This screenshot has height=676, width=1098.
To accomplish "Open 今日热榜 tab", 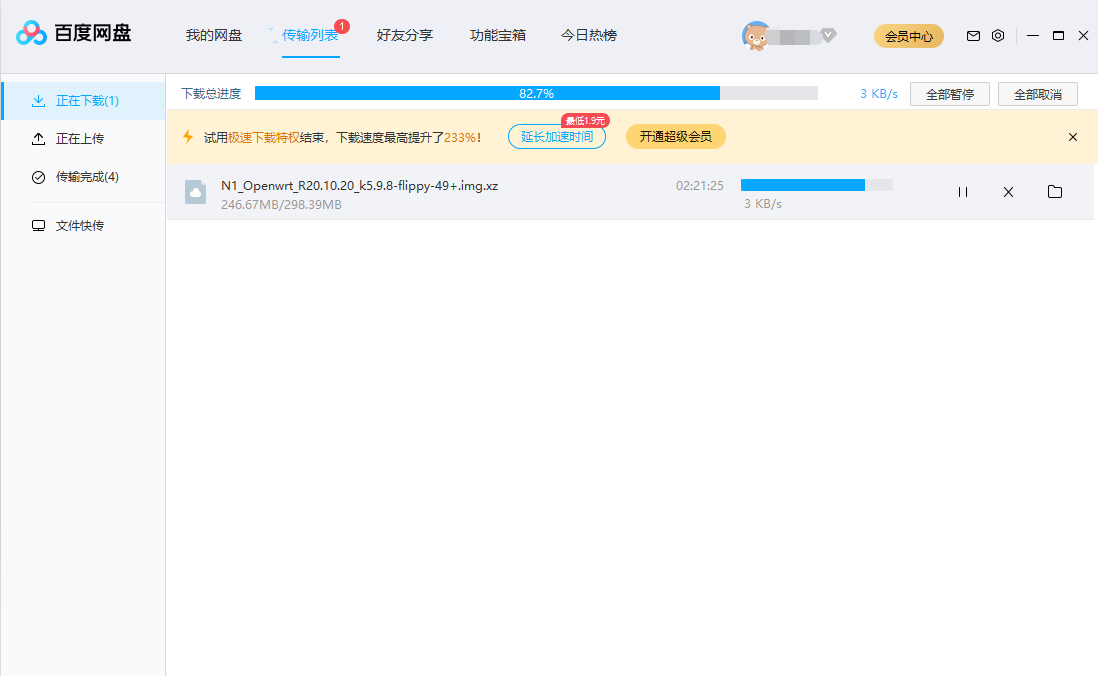I will (x=589, y=35).
